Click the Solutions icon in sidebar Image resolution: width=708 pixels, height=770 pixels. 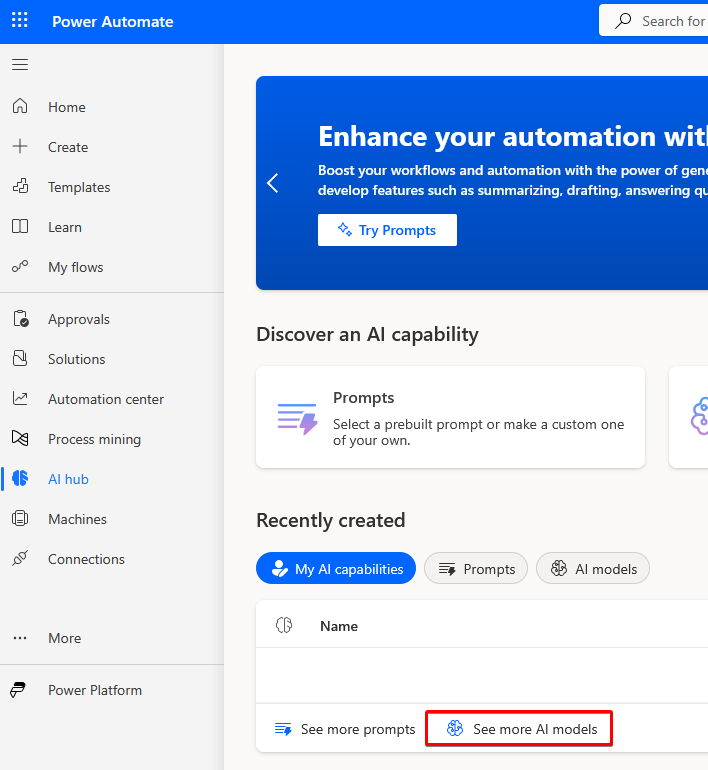tap(20, 358)
